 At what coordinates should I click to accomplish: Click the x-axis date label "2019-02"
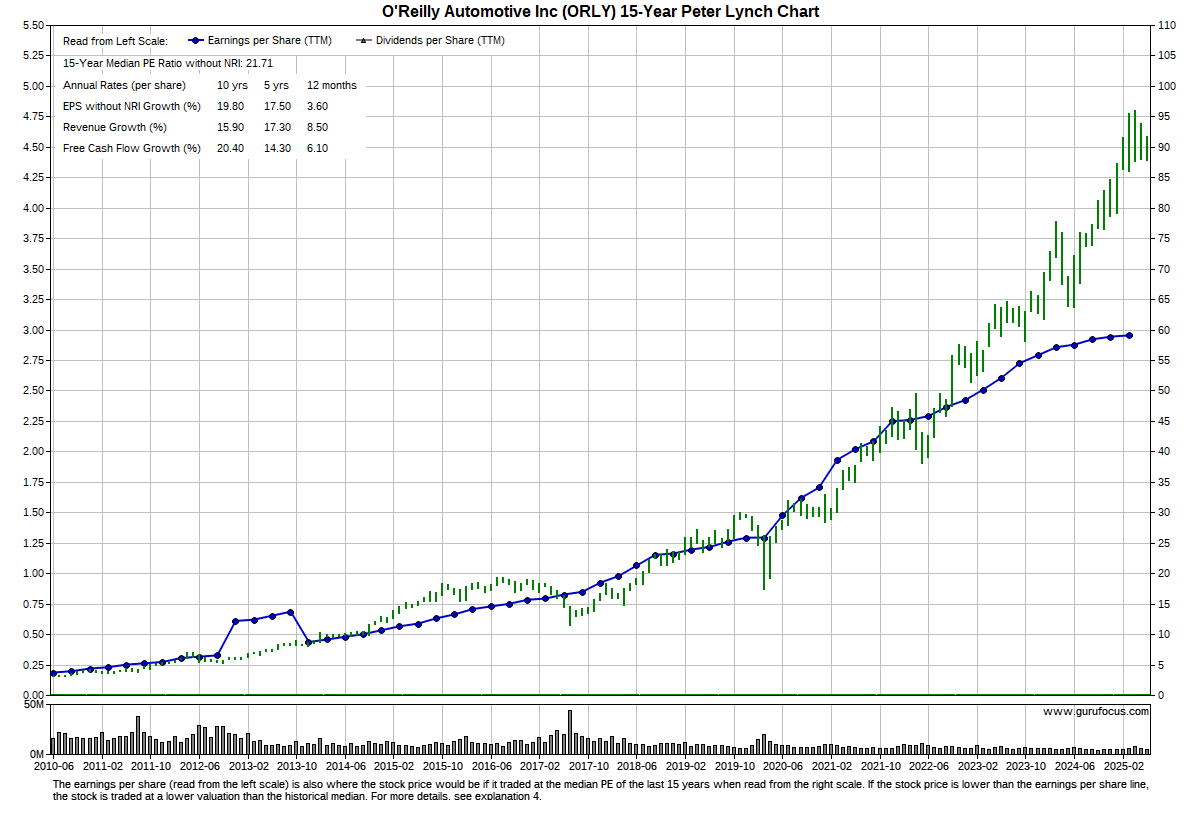pyautogui.click(x=685, y=767)
